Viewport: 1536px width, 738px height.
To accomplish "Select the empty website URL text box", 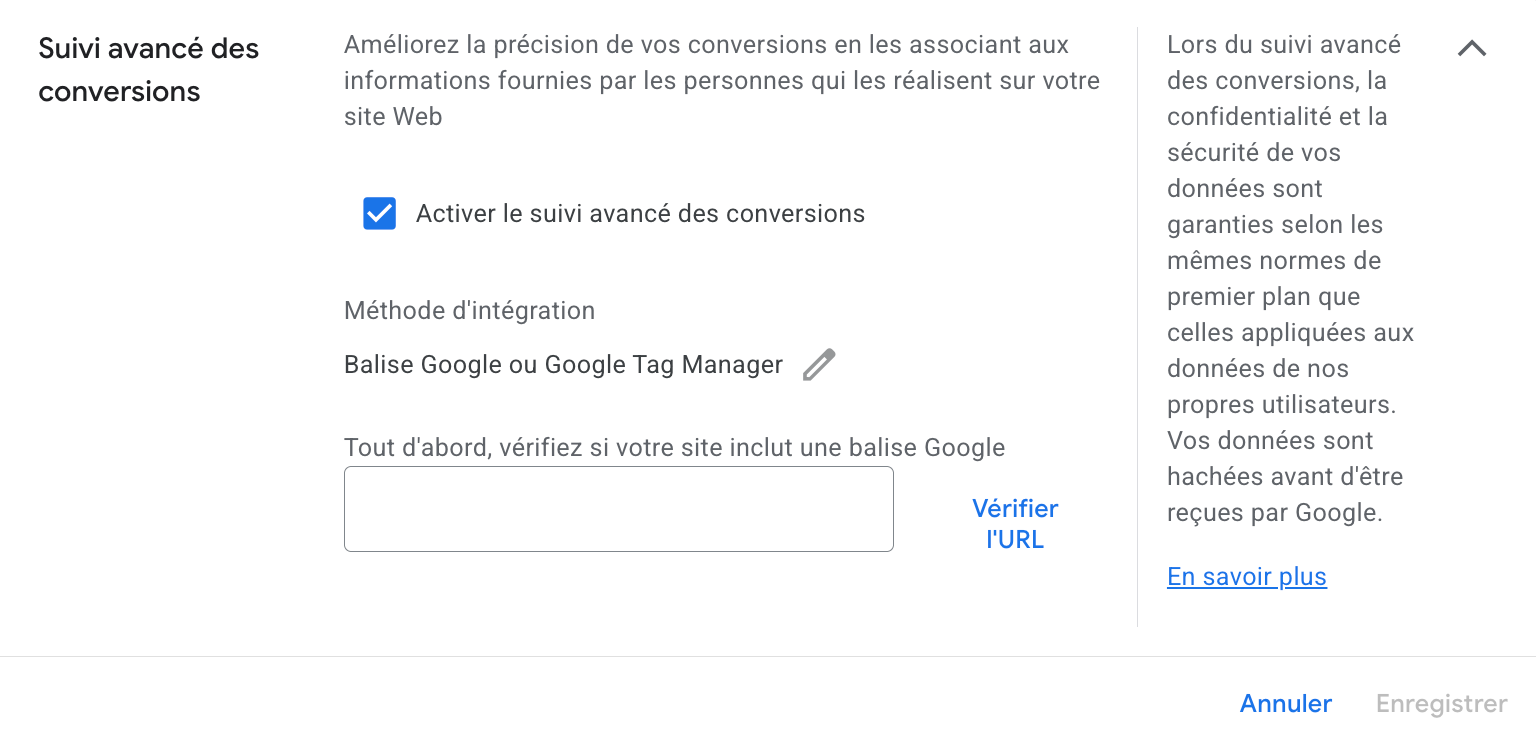I will 618,508.
